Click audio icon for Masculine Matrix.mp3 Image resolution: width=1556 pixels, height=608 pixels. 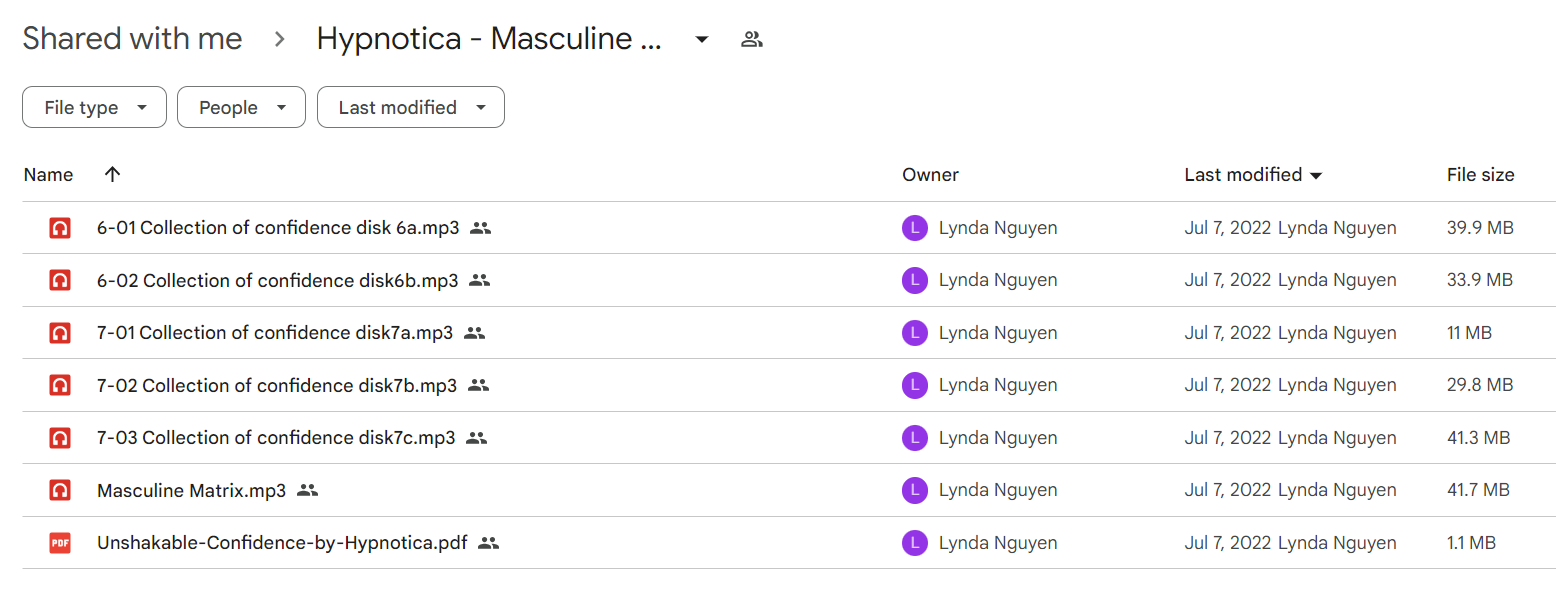(x=60, y=491)
